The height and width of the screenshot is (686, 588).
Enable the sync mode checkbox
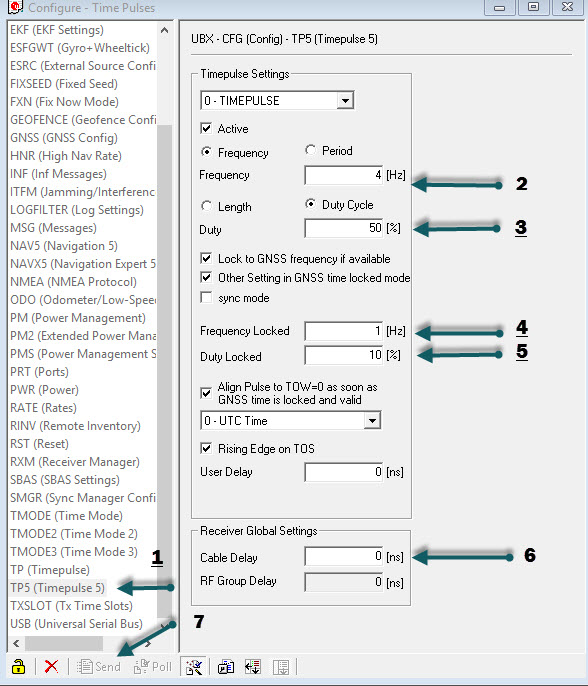tap(206, 298)
